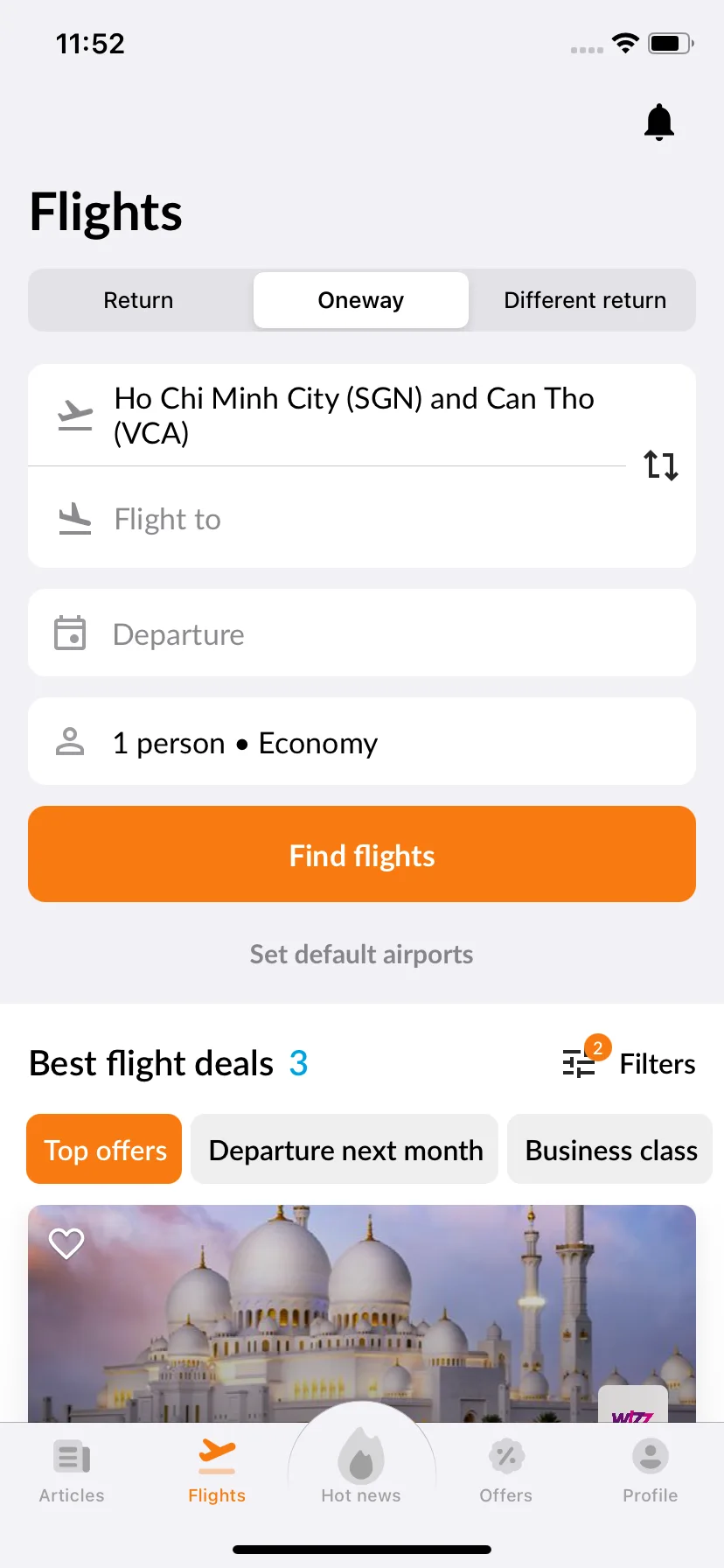The height and width of the screenshot is (1568, 724).
Task: Click the Find flights button
Action: pos(362,854)
